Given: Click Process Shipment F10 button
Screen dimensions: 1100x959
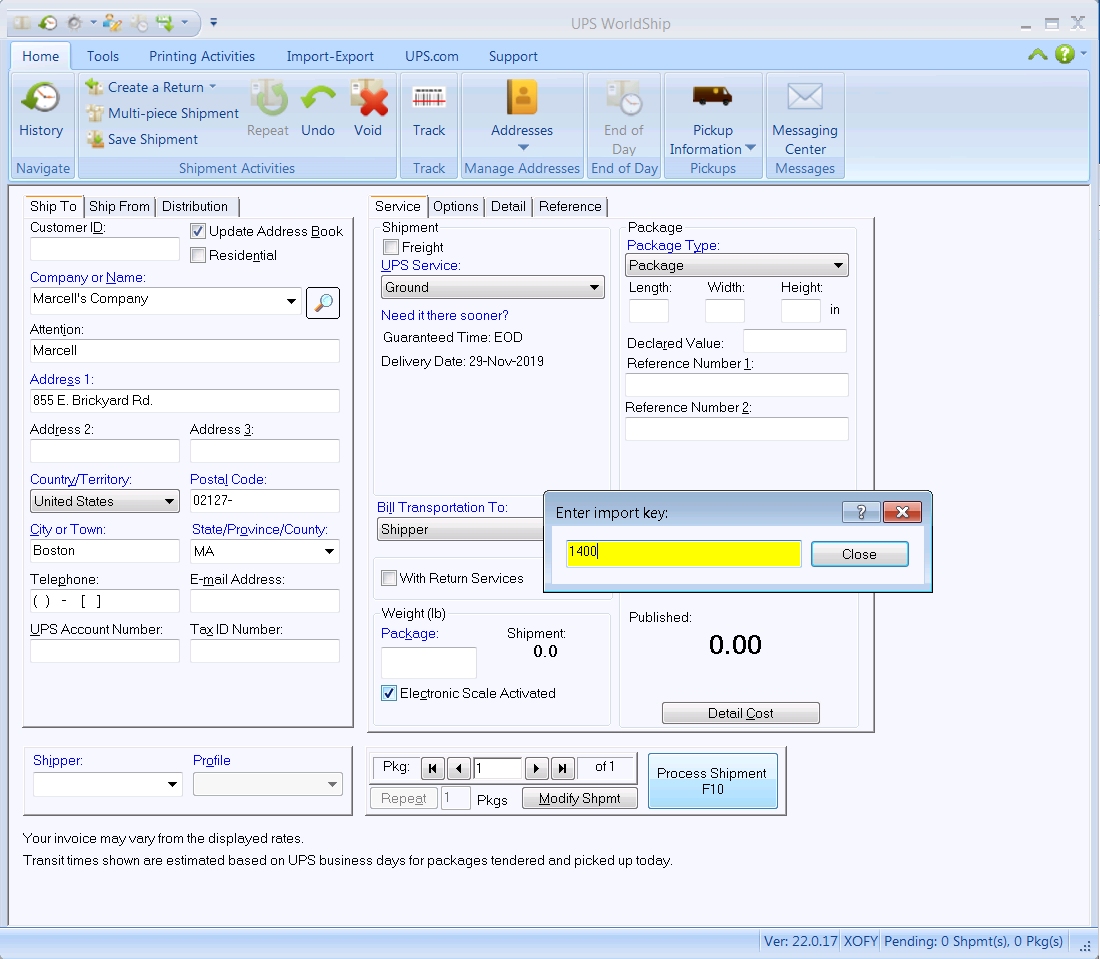Looking at the screenshot, I should [712, 781].
